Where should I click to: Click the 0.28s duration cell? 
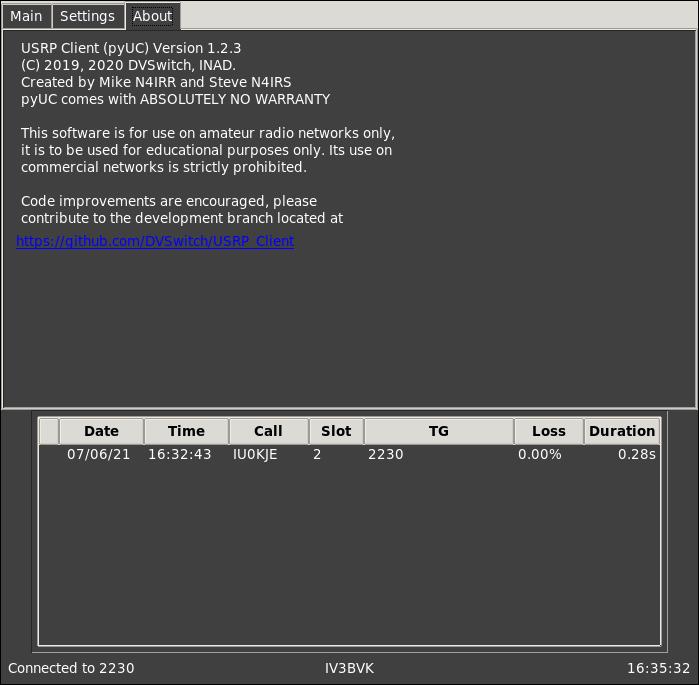pos(637,454)
